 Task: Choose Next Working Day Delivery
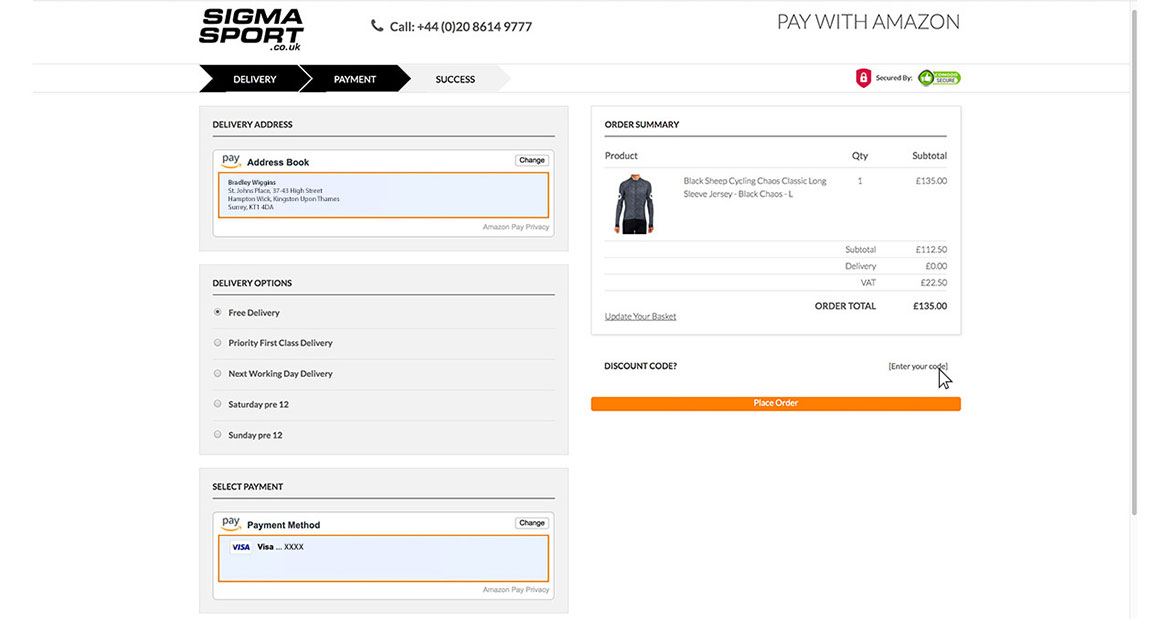coord(218,373)
